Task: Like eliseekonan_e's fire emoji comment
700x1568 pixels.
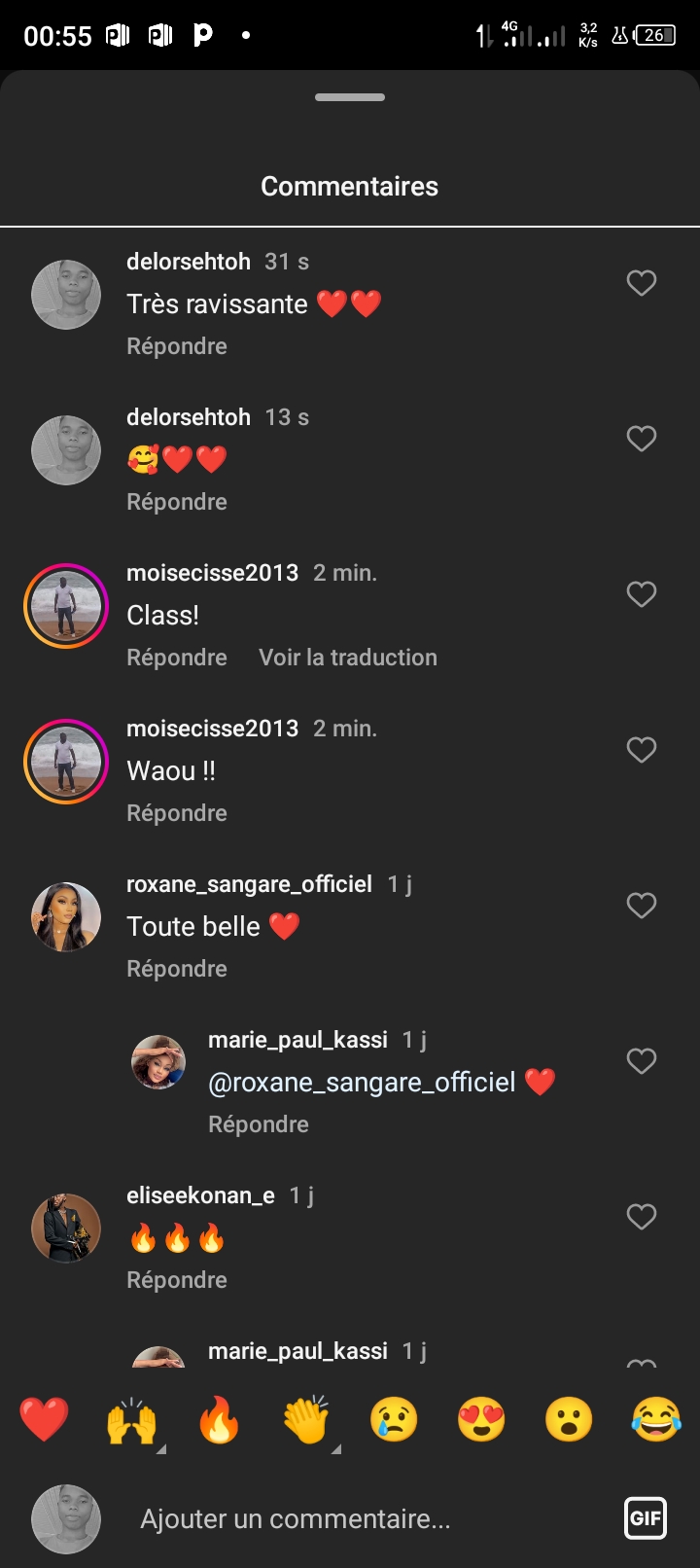Action: coord(642,1217)
